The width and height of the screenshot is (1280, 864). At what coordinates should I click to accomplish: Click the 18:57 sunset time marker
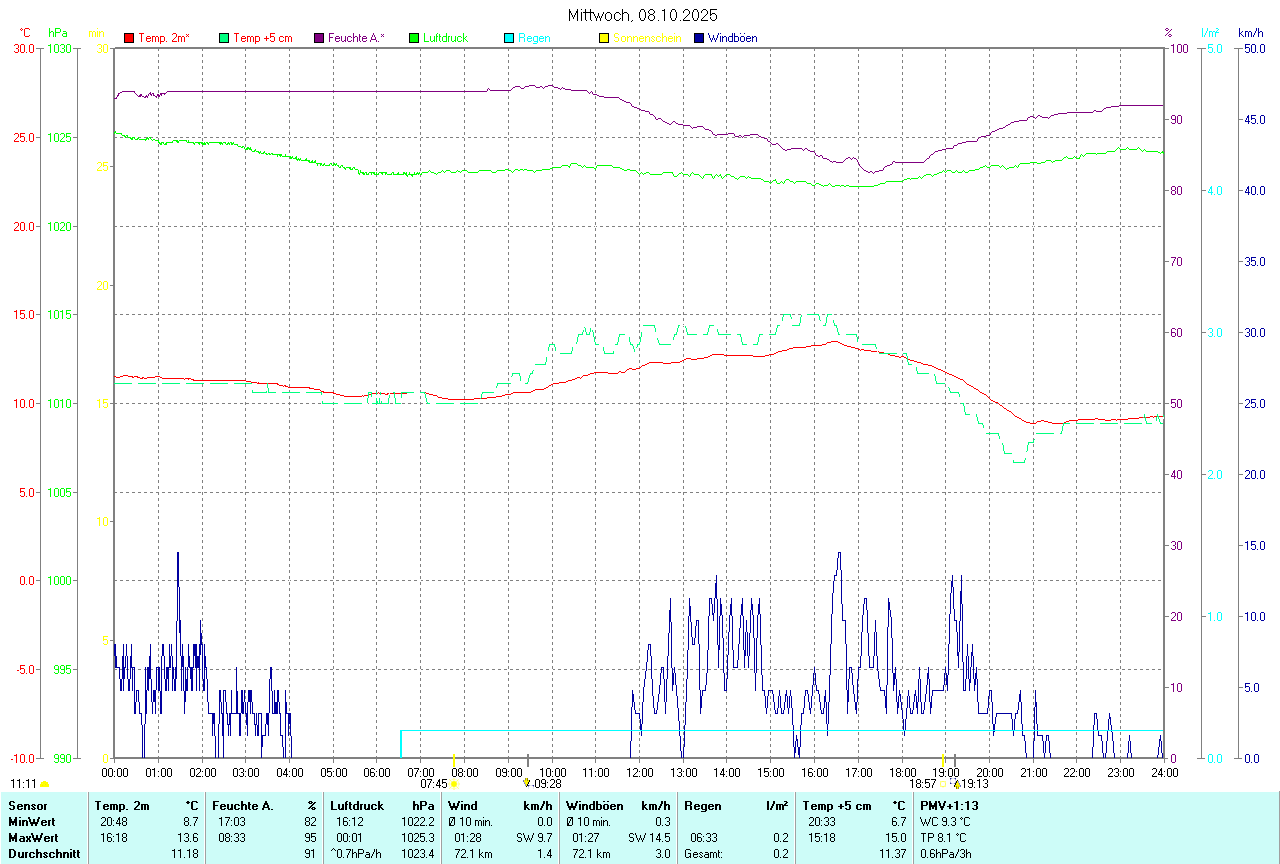(922, 785)
